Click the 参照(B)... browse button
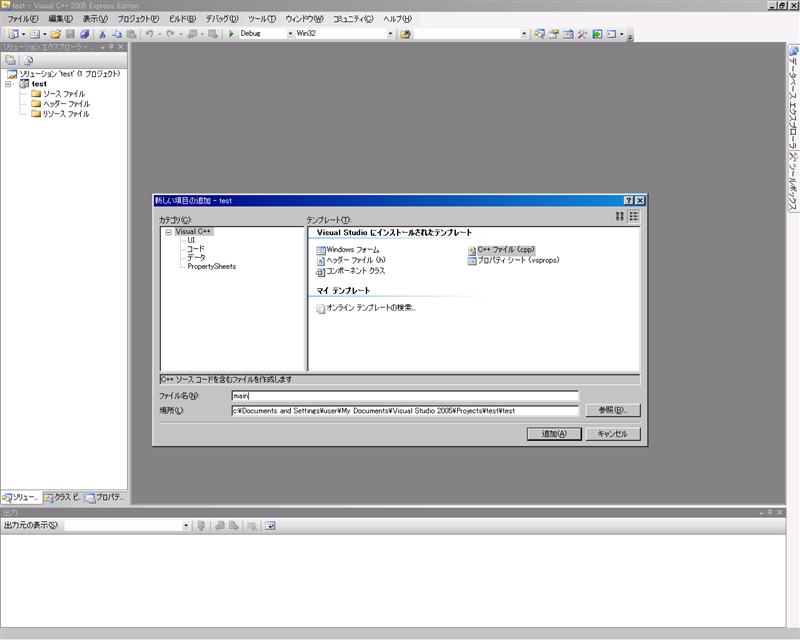Screen dimensions: 800x640 (x=612, y=410)
